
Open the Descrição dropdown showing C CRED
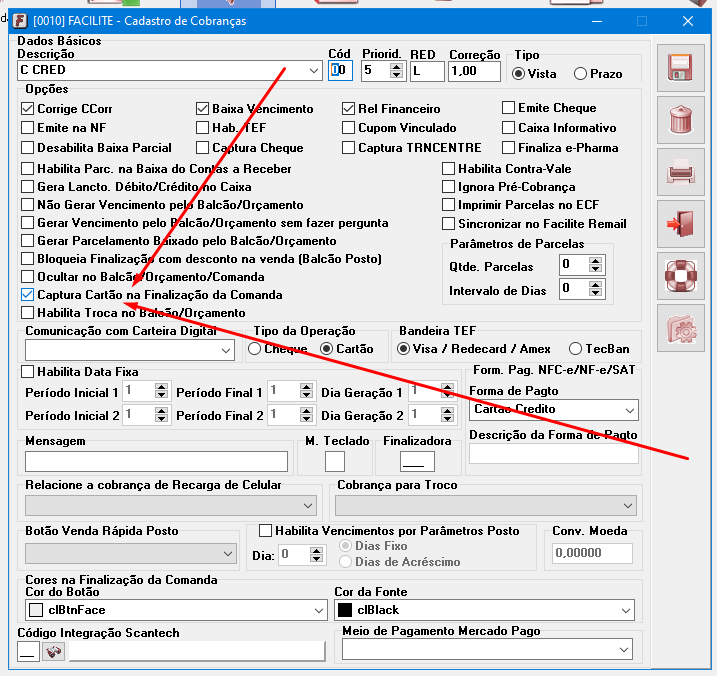click(313, 71)
